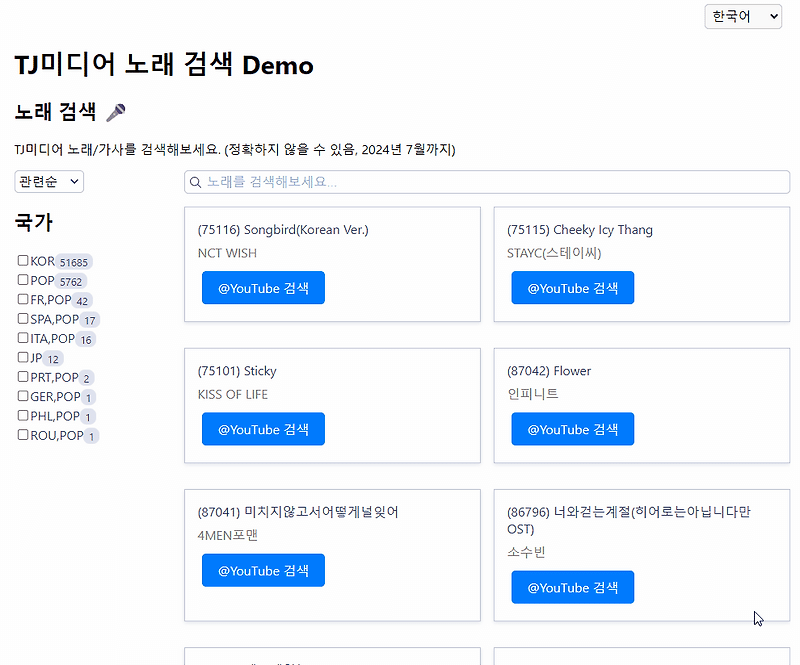Viewport: 800px width, 665px height.
Task: Enable the KOR country filter checkbox
Action: 21,261
